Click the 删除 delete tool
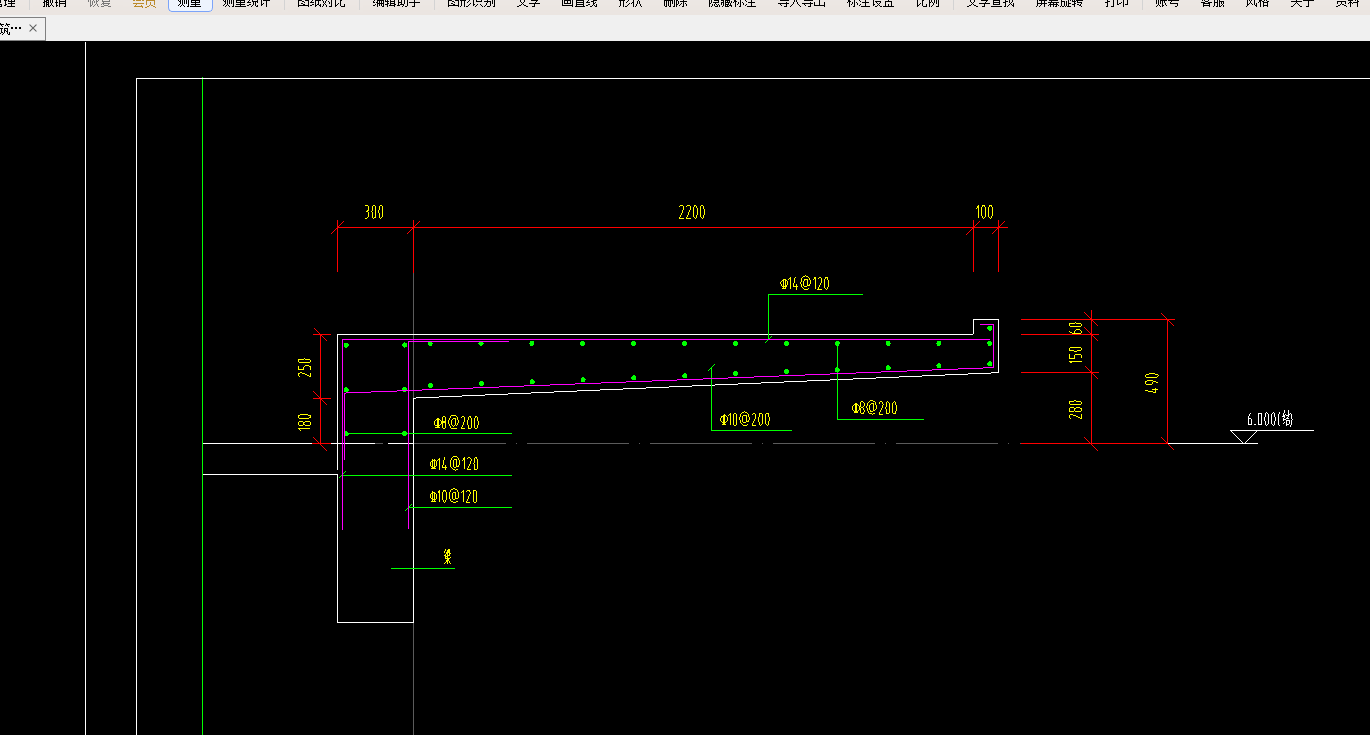Viewport: 1370px width, 735px height. coord(675,3)
